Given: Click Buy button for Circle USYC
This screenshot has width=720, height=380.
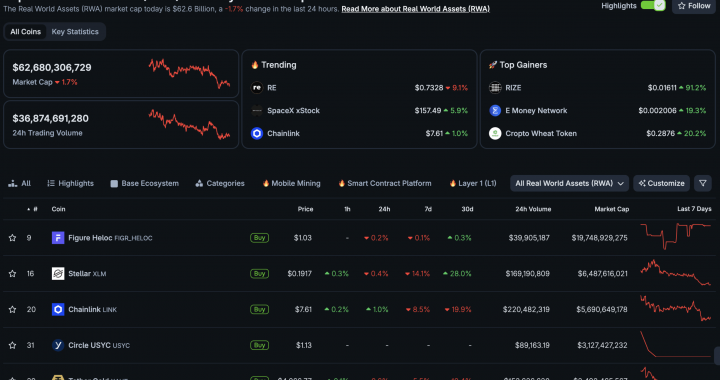Looking at the screenshot, I should (259, 345).
